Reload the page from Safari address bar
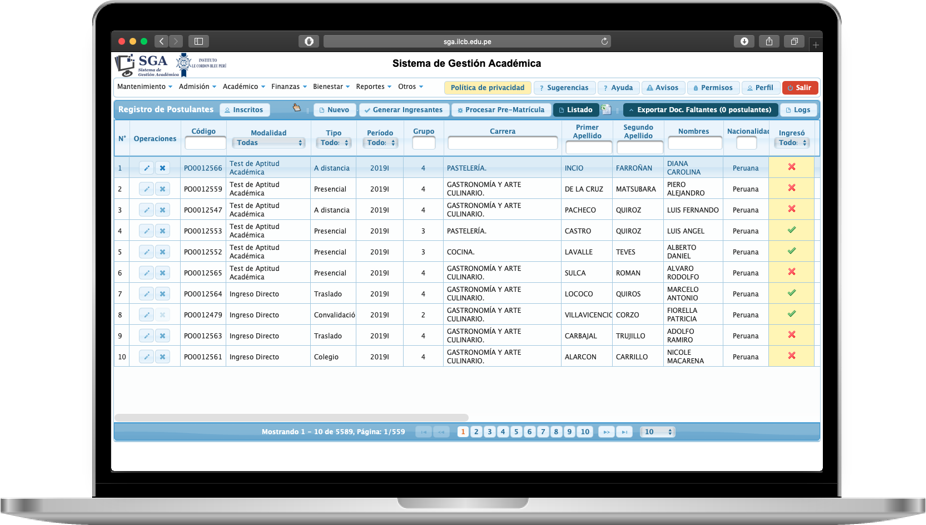The height and width of the screenshot is (525, 926). [605, 41]
